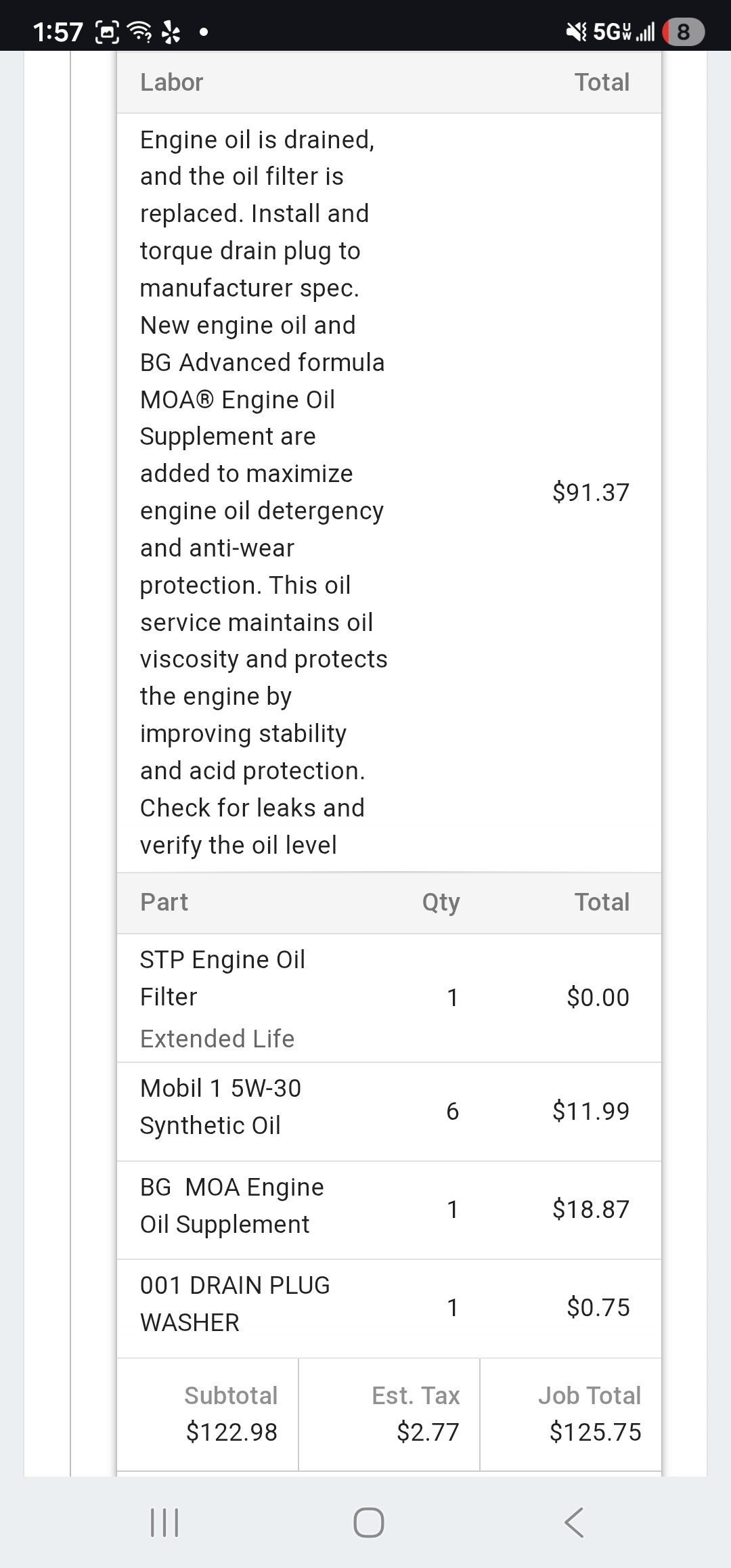731x1568 pixels.
Task: Tap the $91.37 labor total
Action: click(590, 492)
